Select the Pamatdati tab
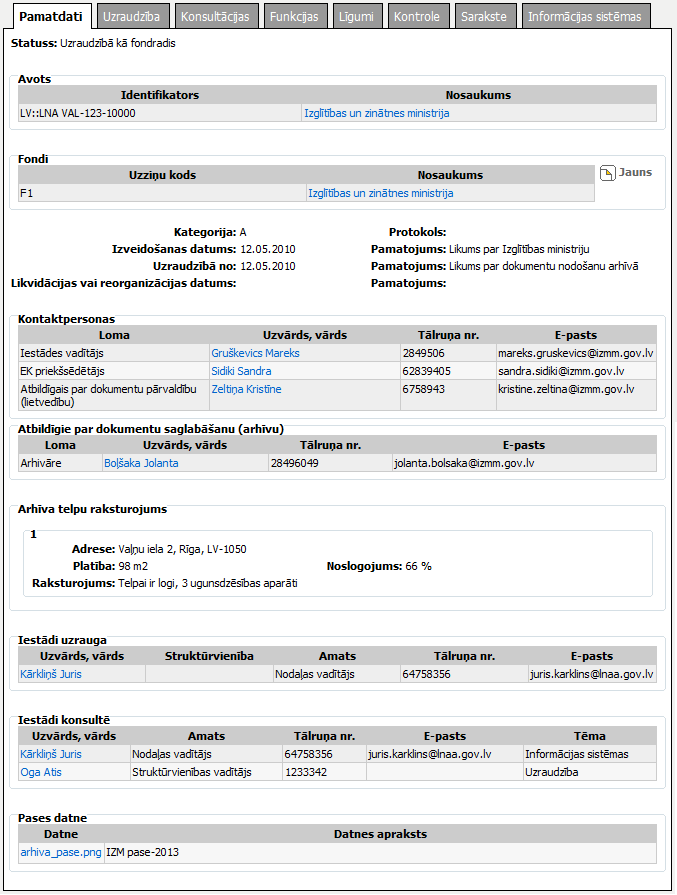Image resolution: width=677 pixels, height=895 pixels. 49,16
